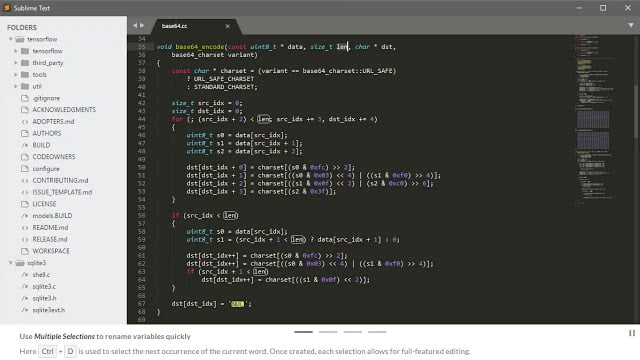Click the minimap code preview
Image resolution: width=640 pixels, height=360 pixels.
[594, 119]
